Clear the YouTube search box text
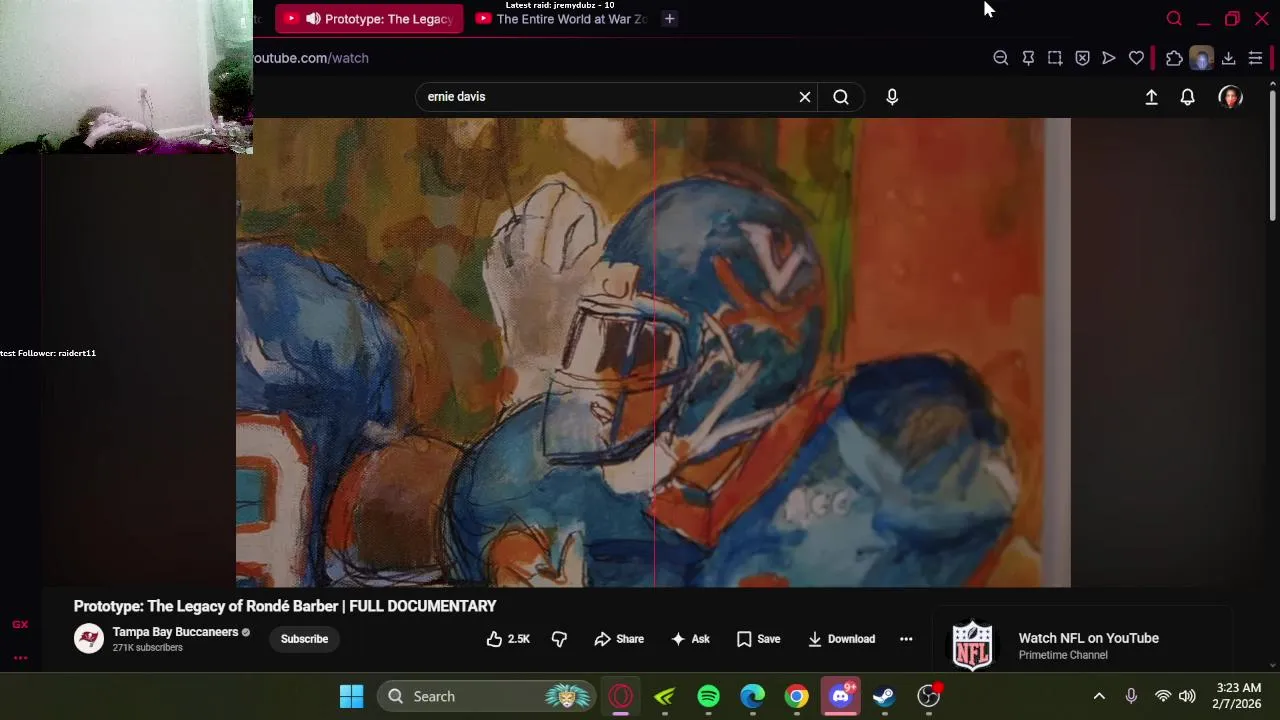 805,97
